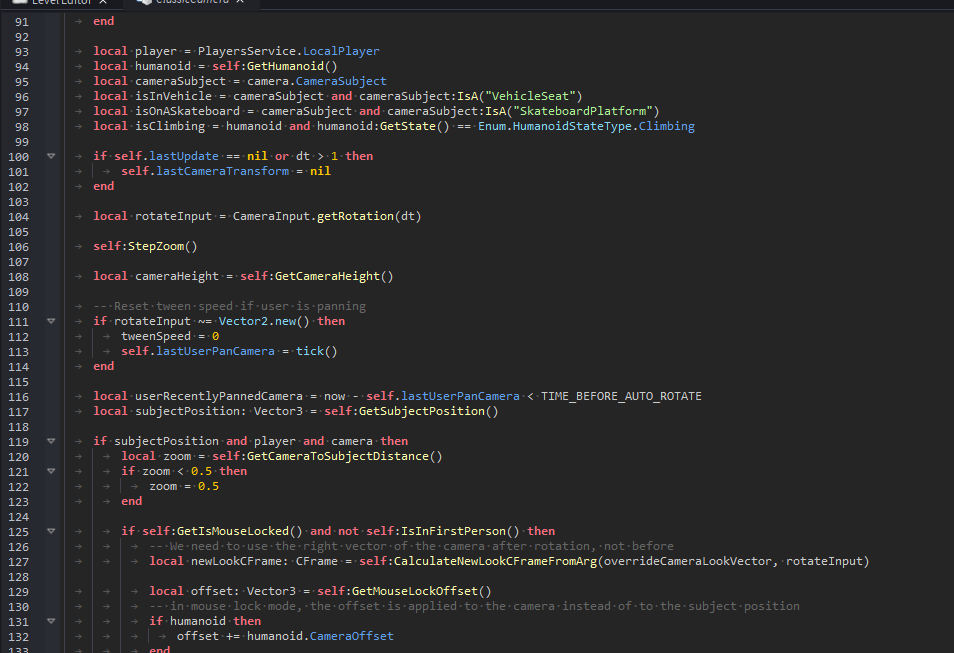The height and width of the screenshot is (653, 954).
Task: Click the "SkateboardPlatform" string on line 97
Action: point(582,111)
